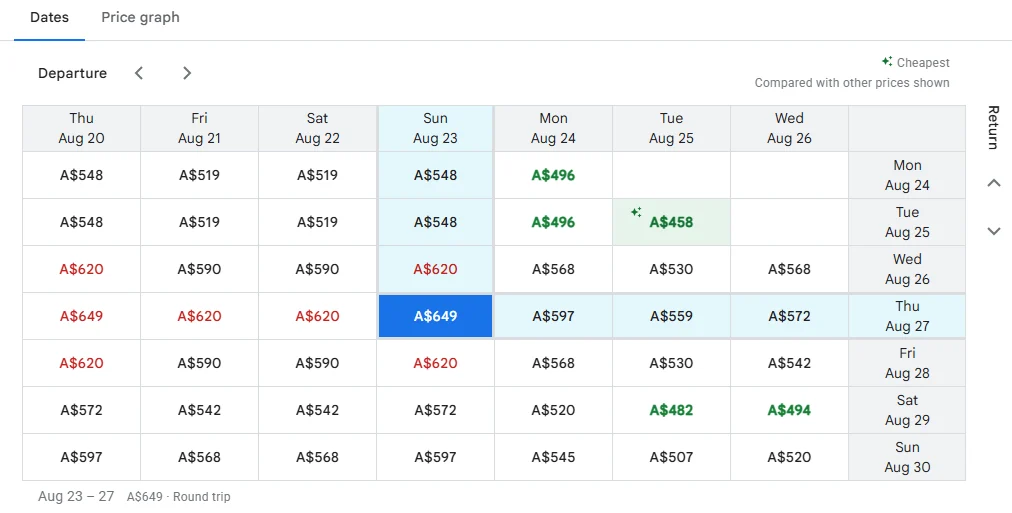Click Thu Aug 20 departure column header
Screen dimensions: 1012x513
[81, 128]
